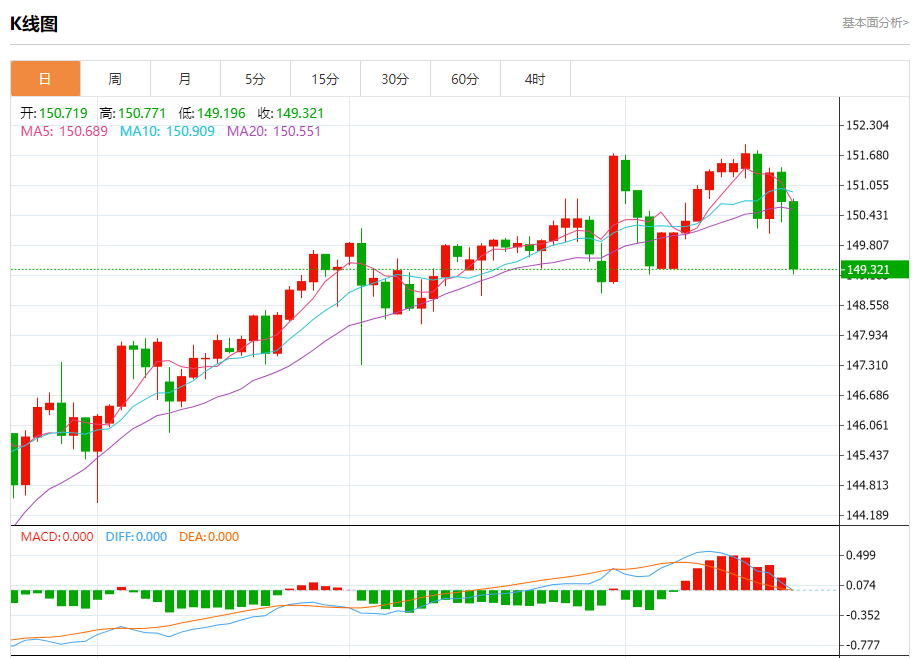The width and height of the screenshot is (919, 658).
Task: Click the 0.499 MACD axis label
Action: (861, 555)
